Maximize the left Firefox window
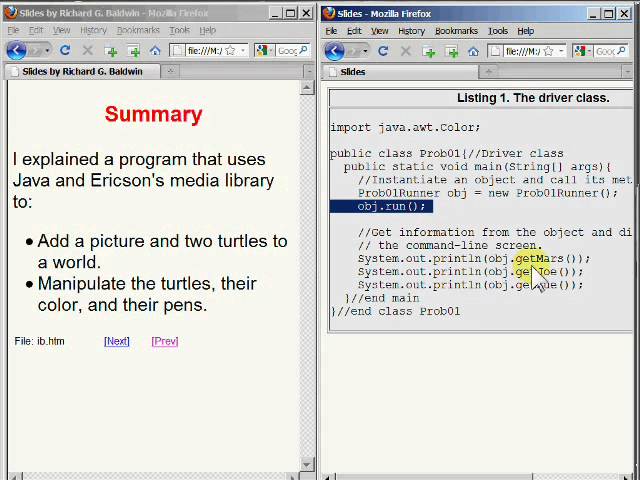 pyautogui.click(x=291, y=13)
